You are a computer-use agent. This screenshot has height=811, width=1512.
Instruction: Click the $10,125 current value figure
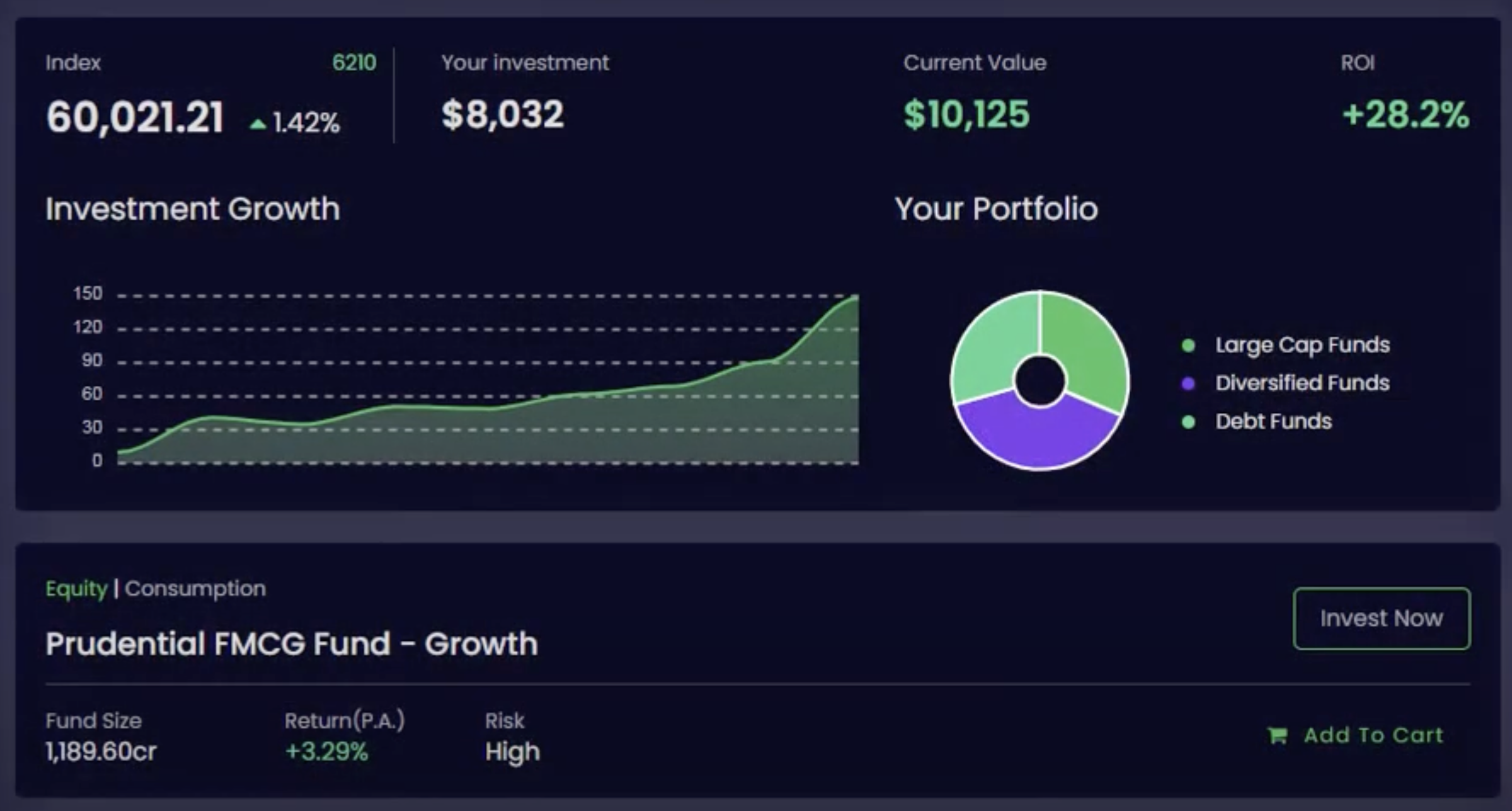pos(966,115)
